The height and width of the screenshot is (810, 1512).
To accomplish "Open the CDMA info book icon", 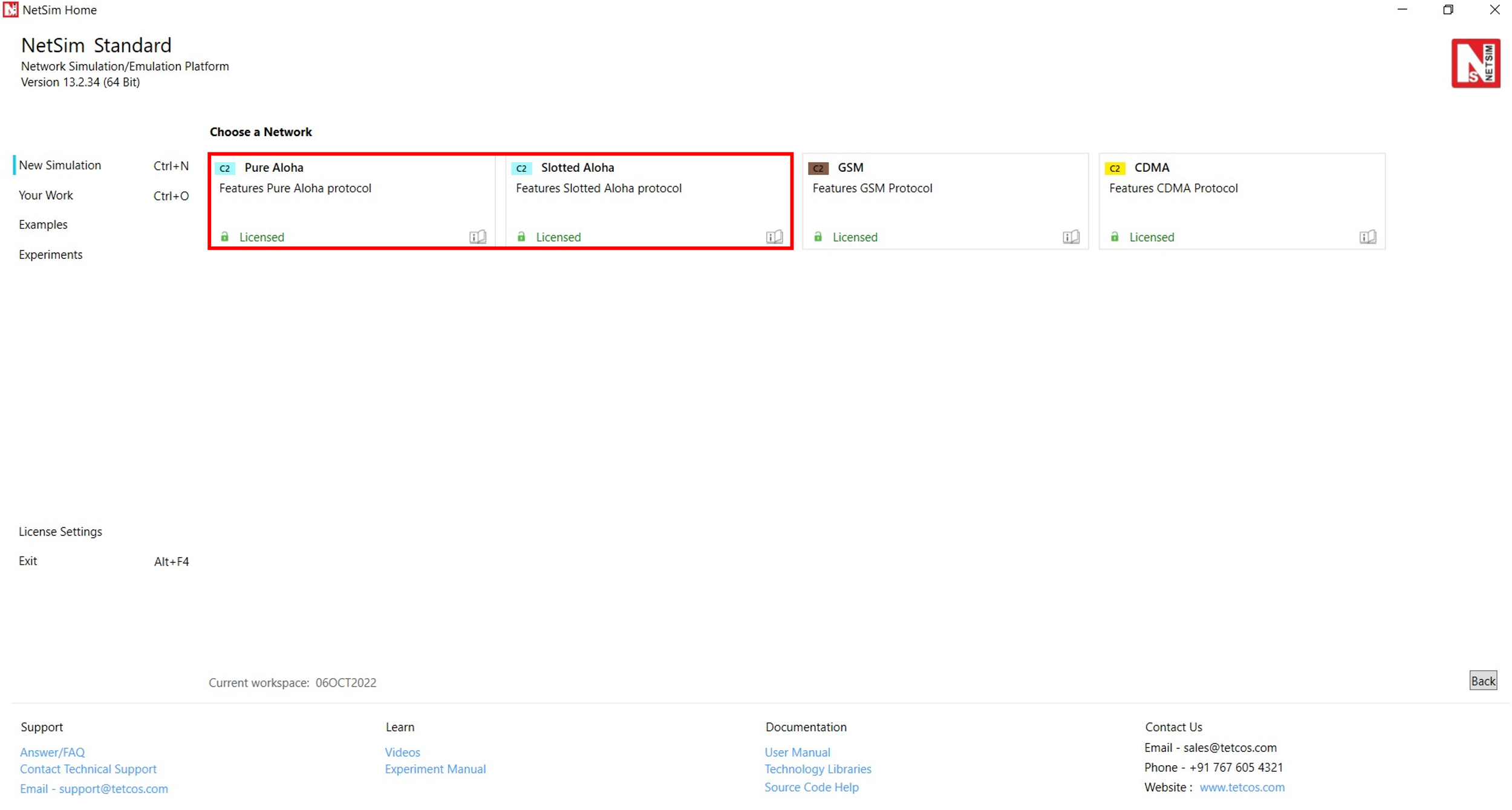I will (1367, 237).
